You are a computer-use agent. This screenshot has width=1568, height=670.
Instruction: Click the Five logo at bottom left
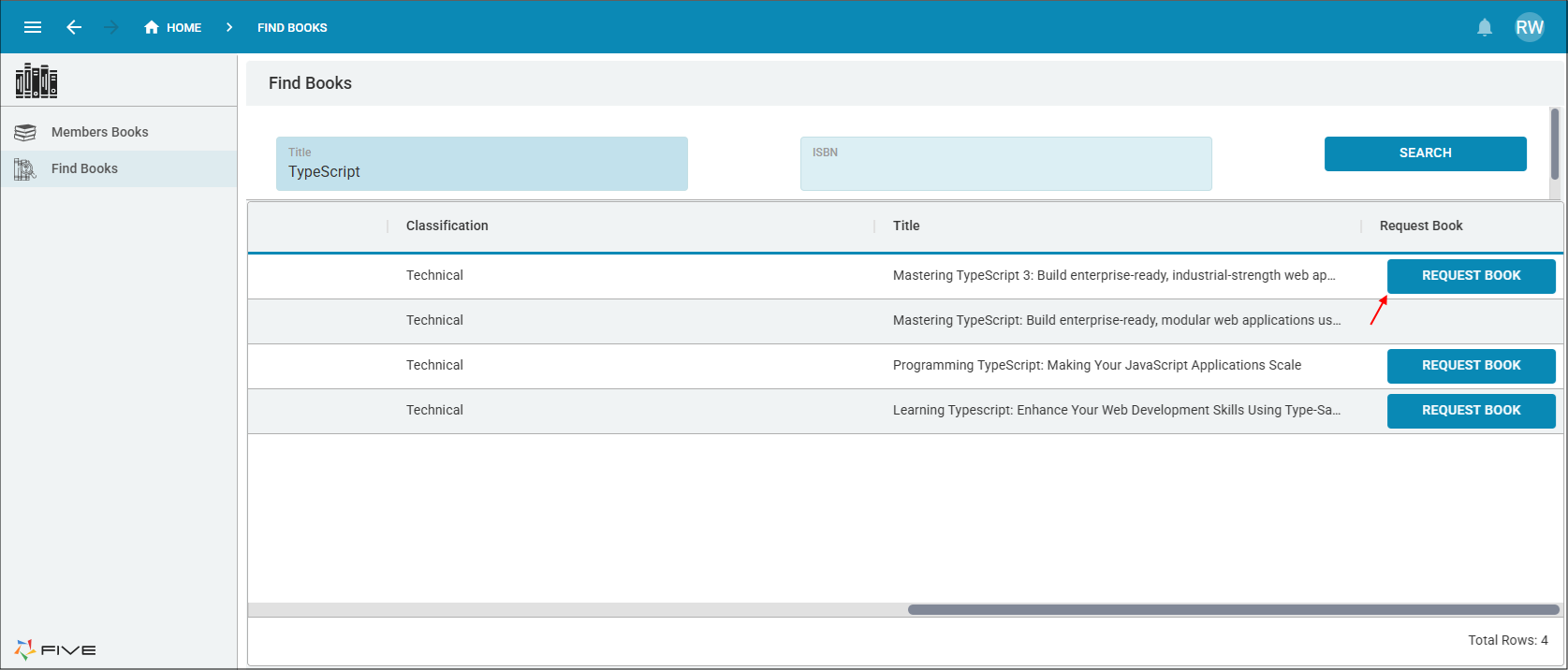(55, 649)
